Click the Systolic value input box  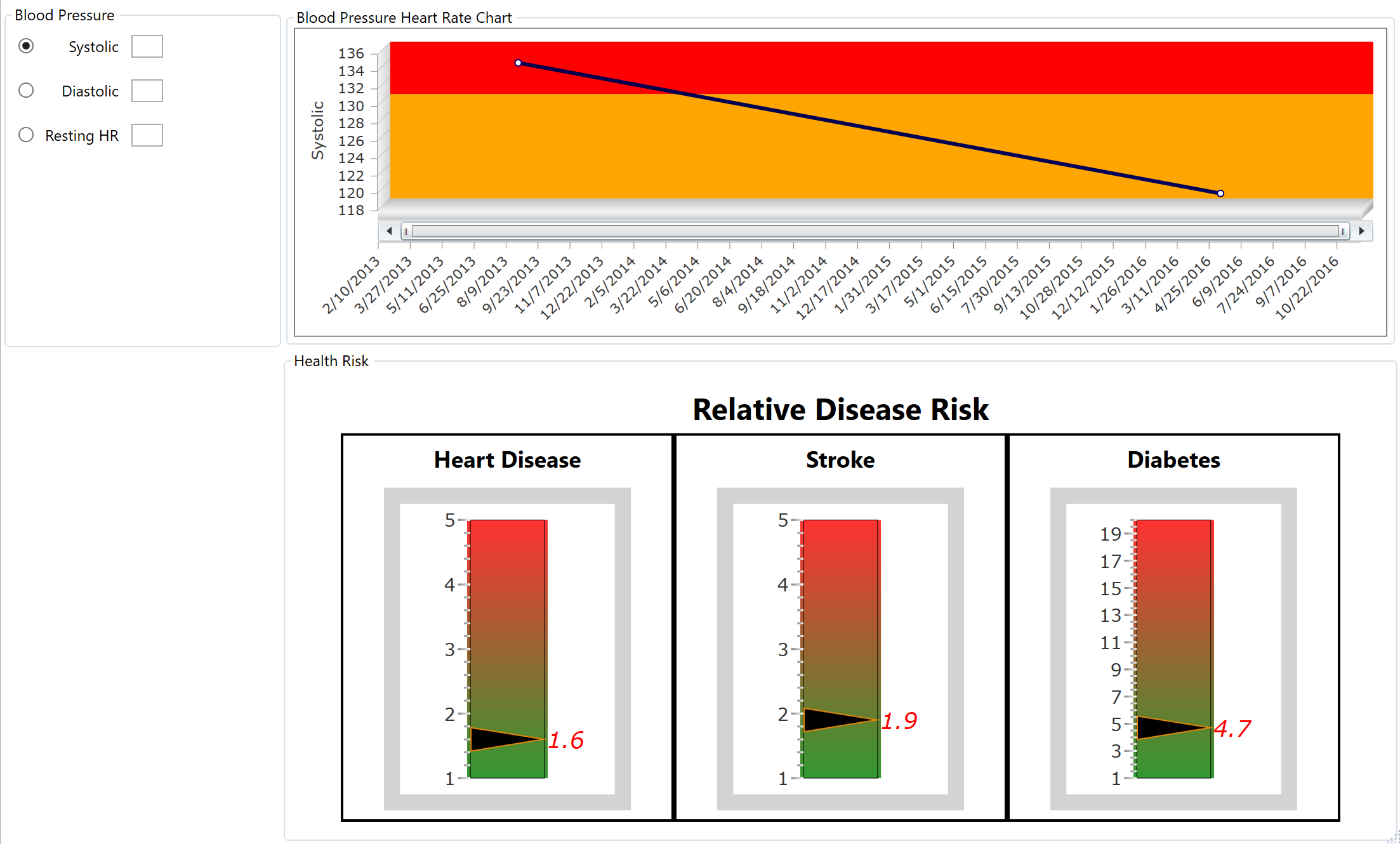coord(147,46)
